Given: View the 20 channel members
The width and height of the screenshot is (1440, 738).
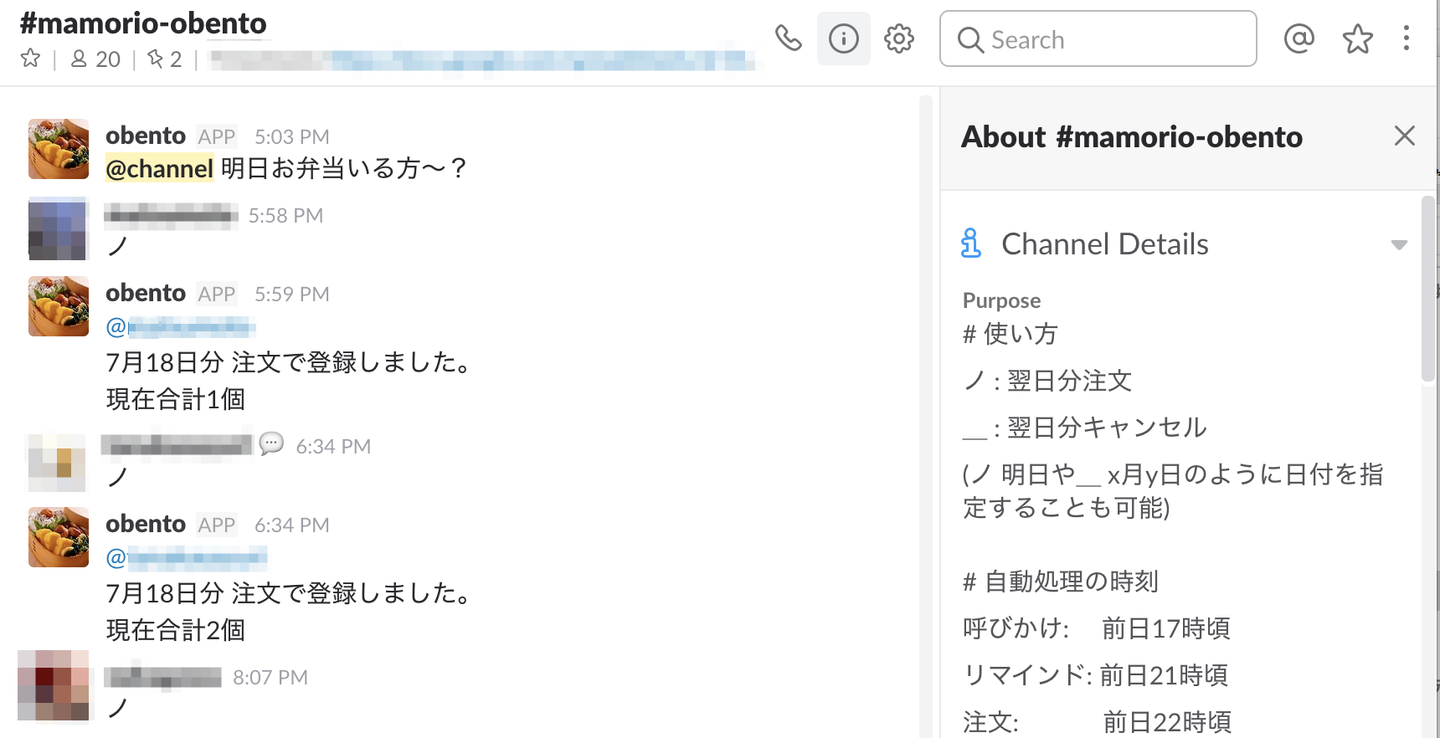Looking at the screenshot, I should pos(96,59).
